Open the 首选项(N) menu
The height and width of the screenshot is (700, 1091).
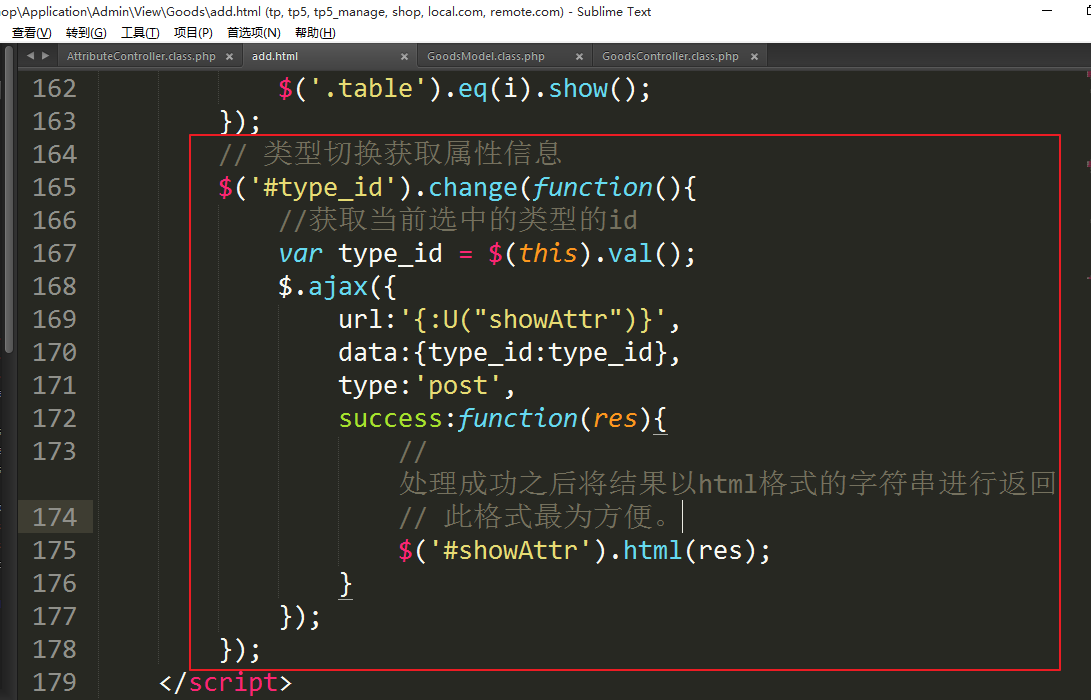[x=254, y=33]
